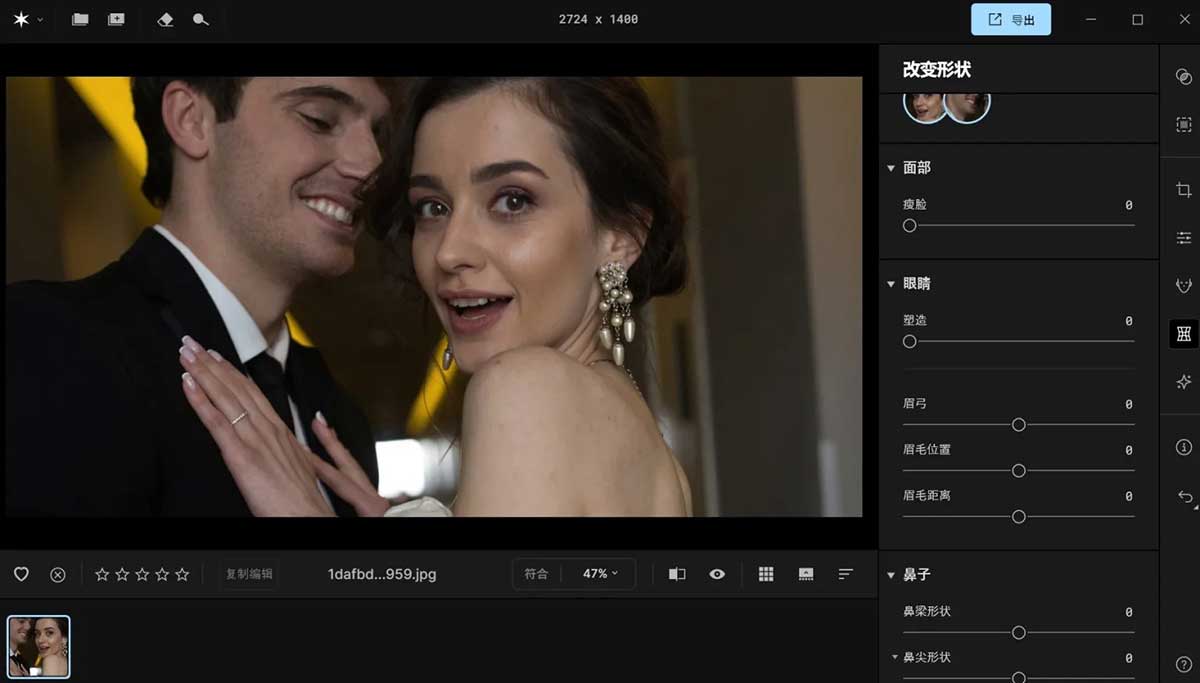Viewport: 1200px width, 683px height.
Task: Select the filmstrip thumbnail of the couple
Action: click(39, 647)
